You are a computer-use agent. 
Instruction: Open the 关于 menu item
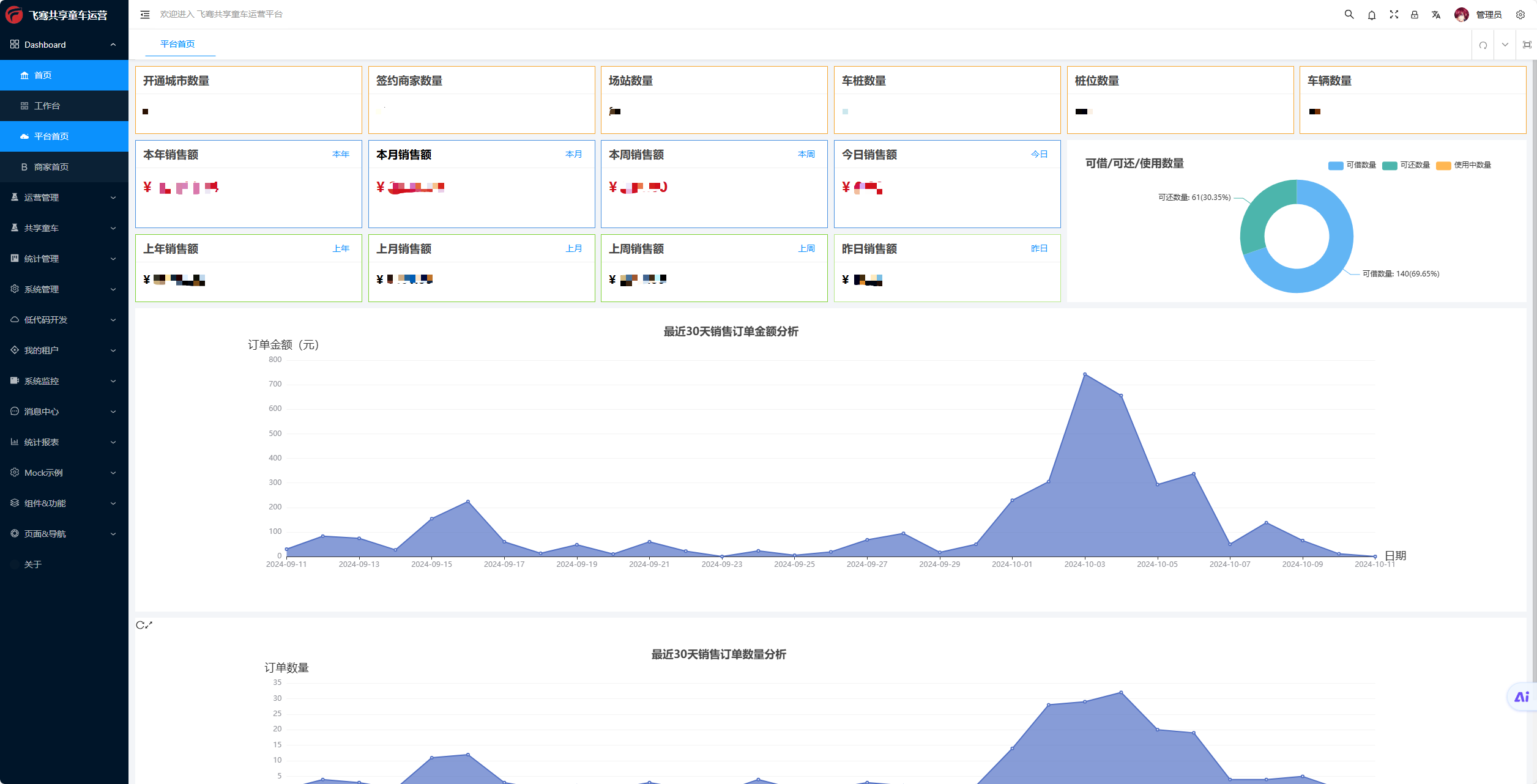64,564
